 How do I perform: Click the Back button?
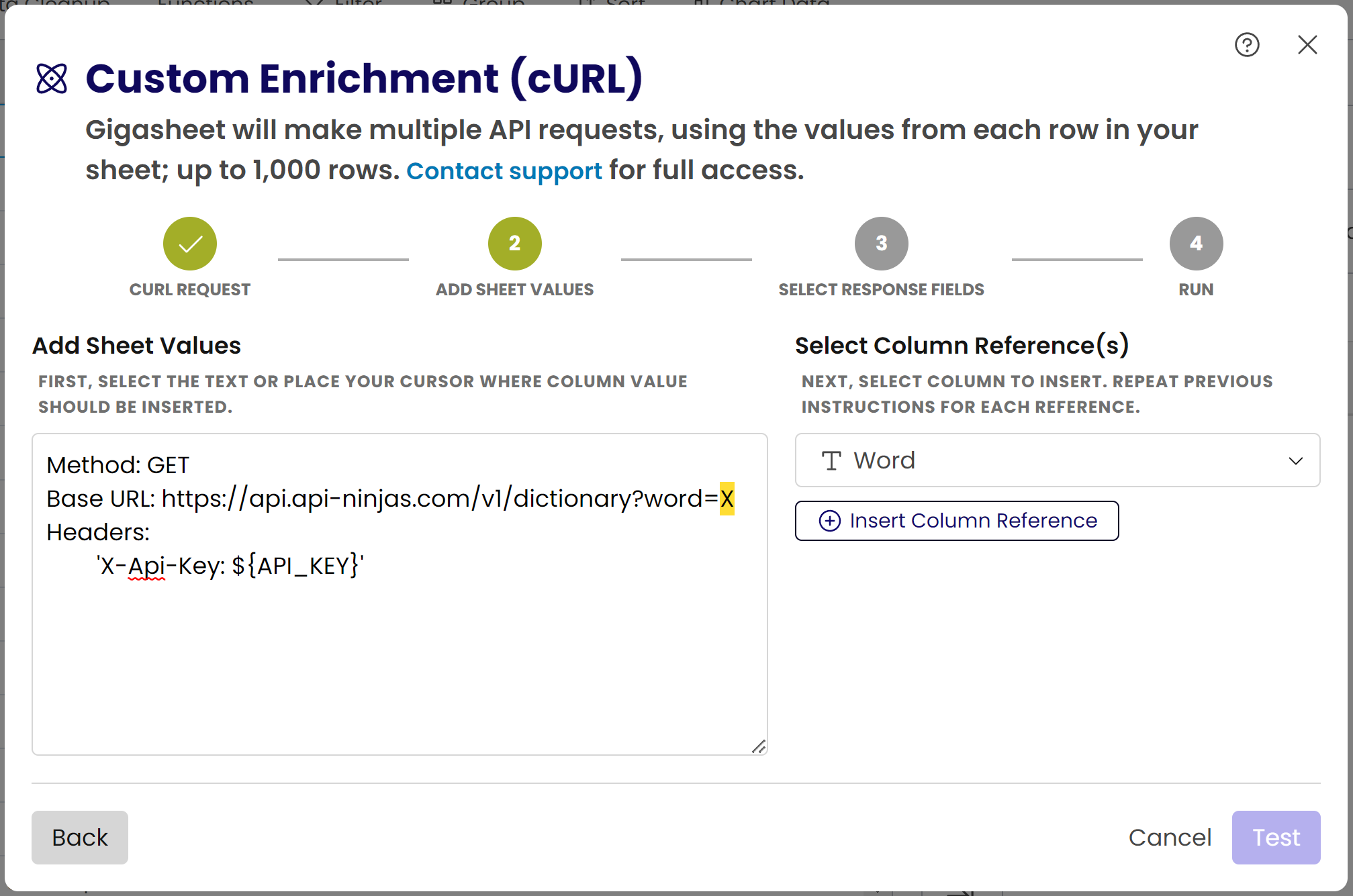point(79,838)
